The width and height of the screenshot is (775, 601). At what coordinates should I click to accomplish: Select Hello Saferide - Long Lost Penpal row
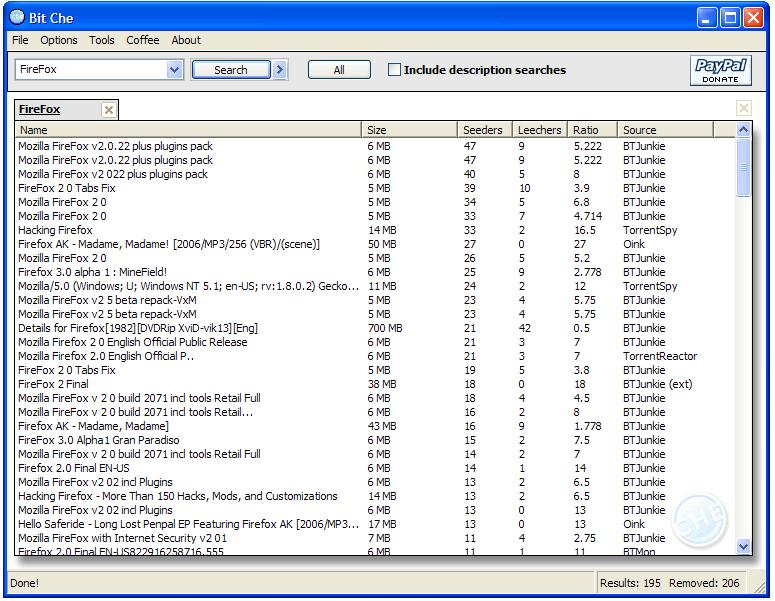tap(375, 524)
